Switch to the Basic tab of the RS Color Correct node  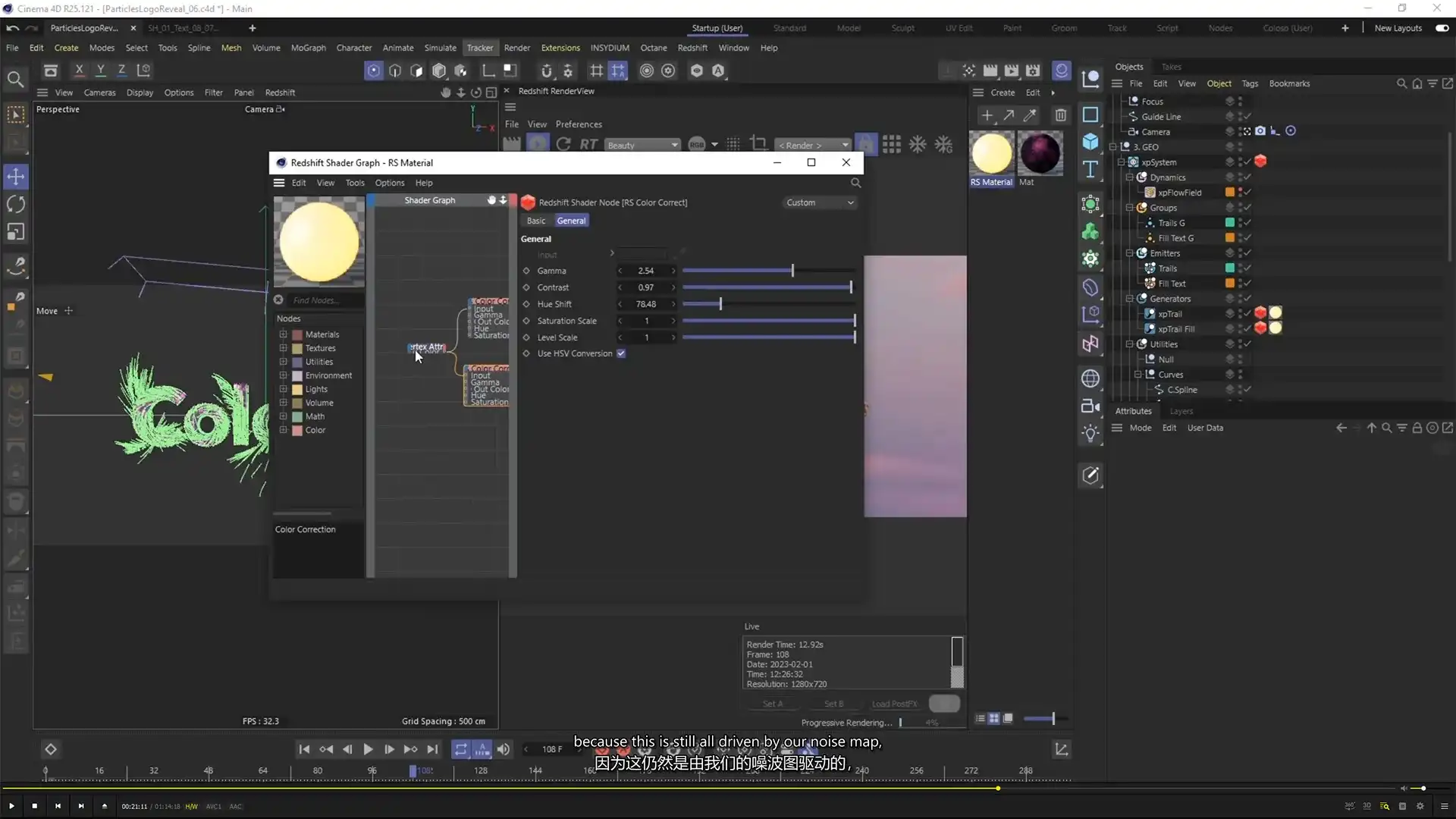tap(536, 221)
